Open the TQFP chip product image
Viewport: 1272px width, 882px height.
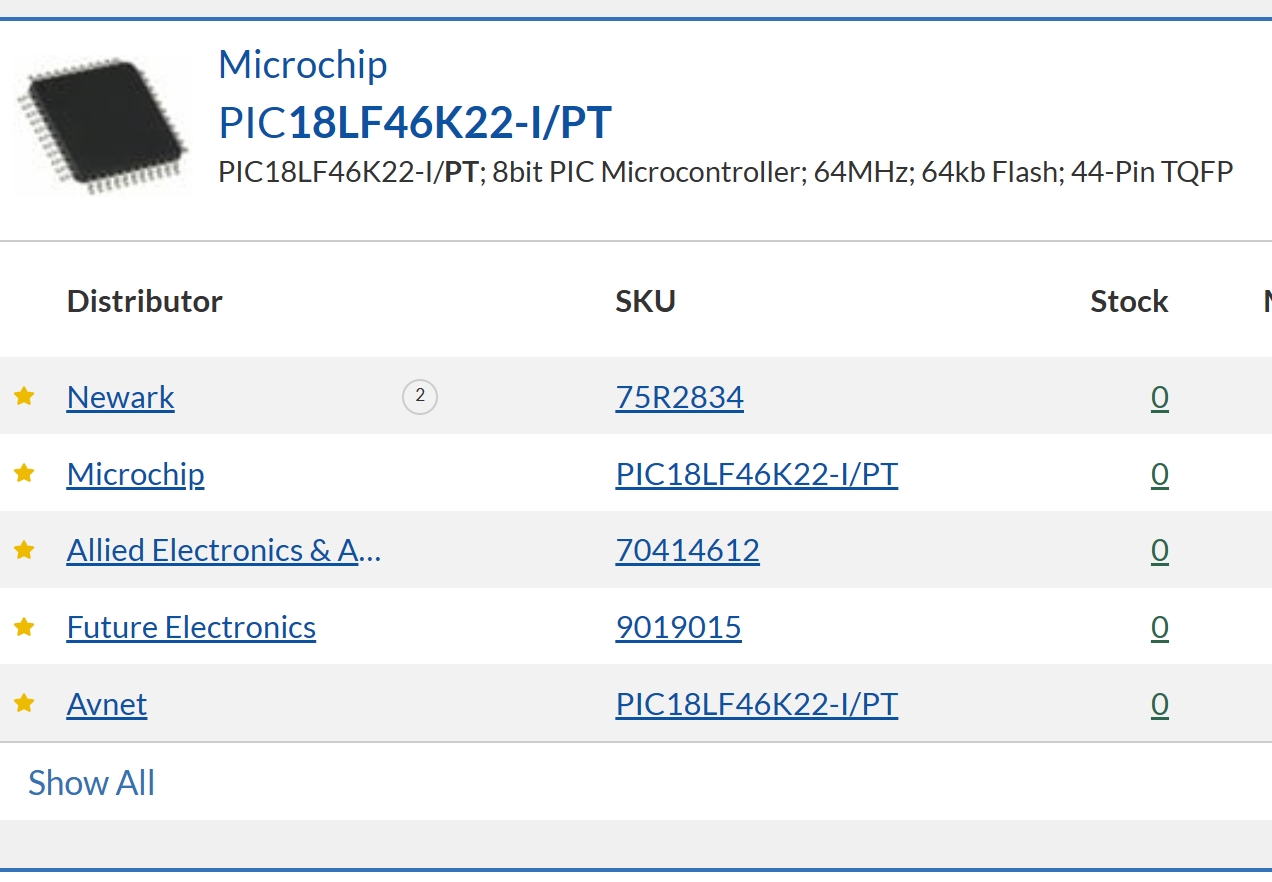coord(101,125)
